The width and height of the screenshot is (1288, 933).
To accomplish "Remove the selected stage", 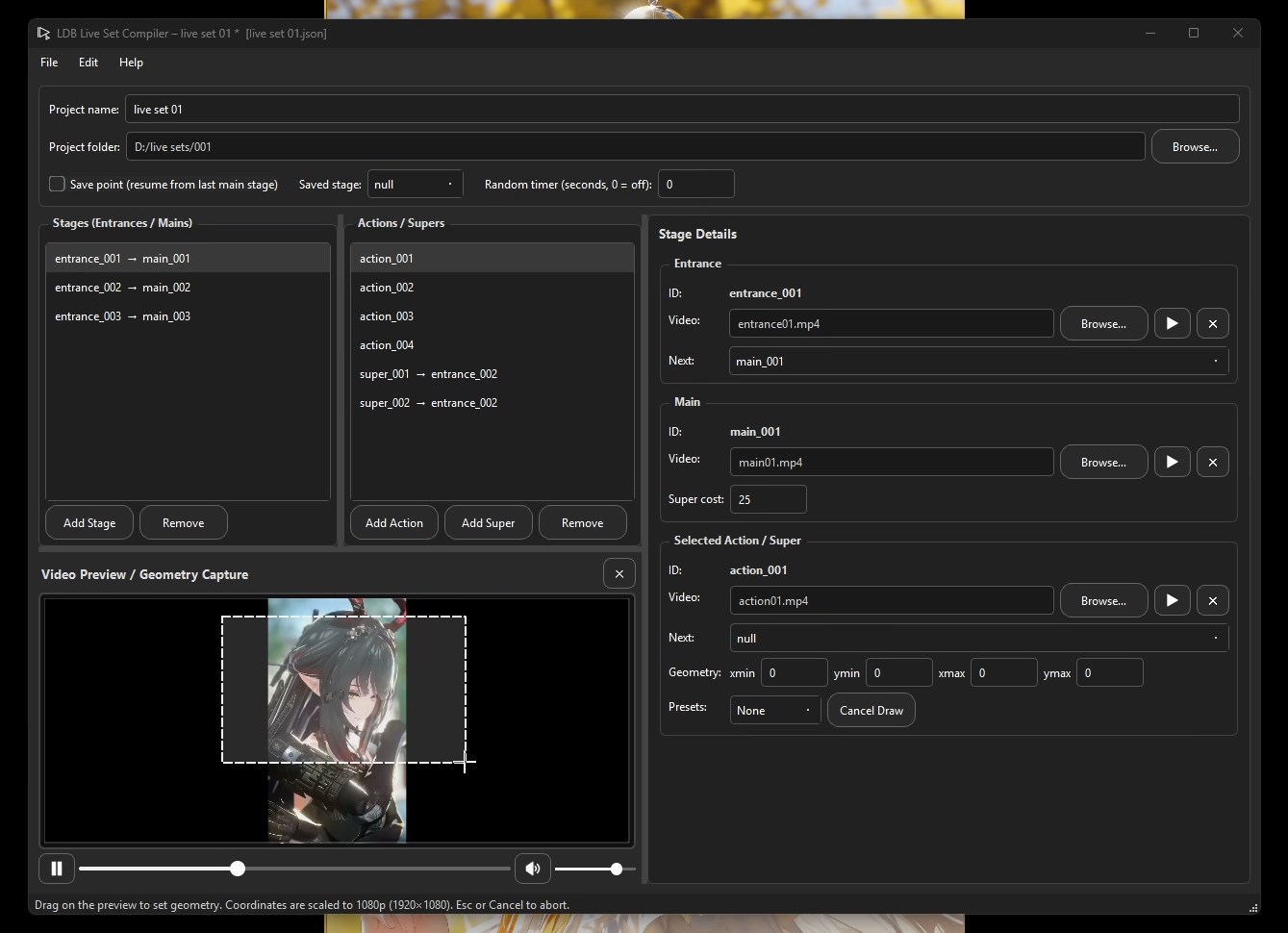I will (x=183, y=523).
